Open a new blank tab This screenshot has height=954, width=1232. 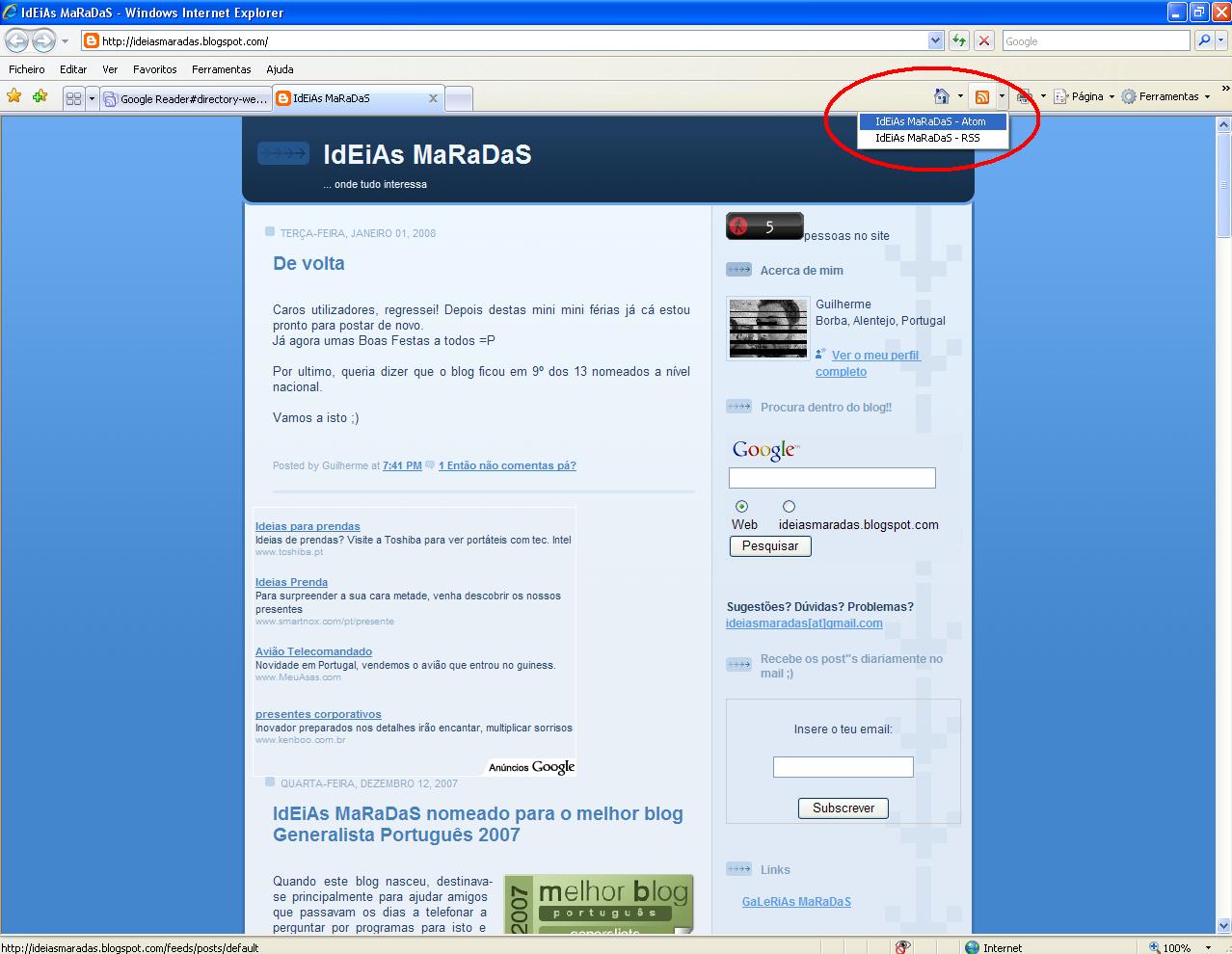[x=459, y=98]
